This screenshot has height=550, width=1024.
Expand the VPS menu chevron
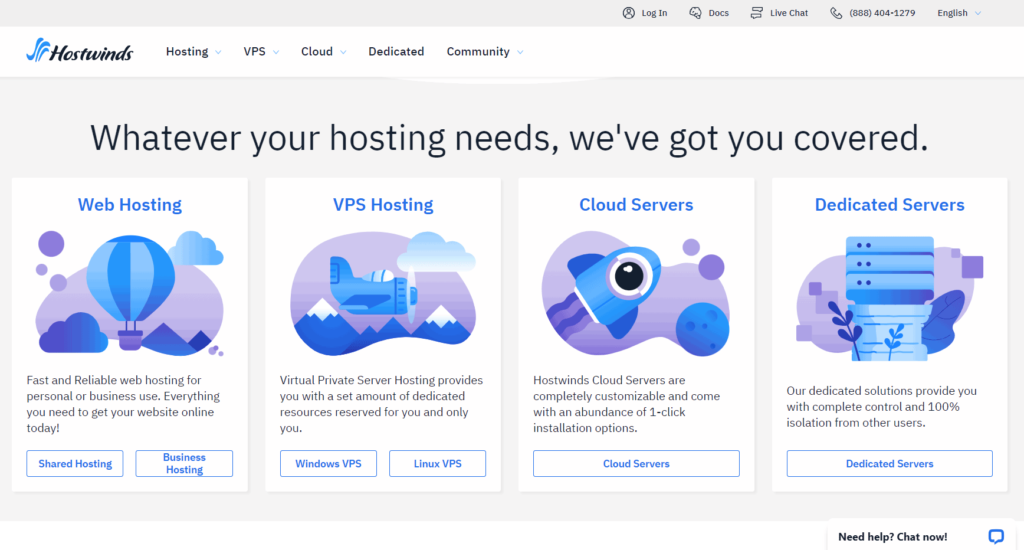(x=276, y=52)
